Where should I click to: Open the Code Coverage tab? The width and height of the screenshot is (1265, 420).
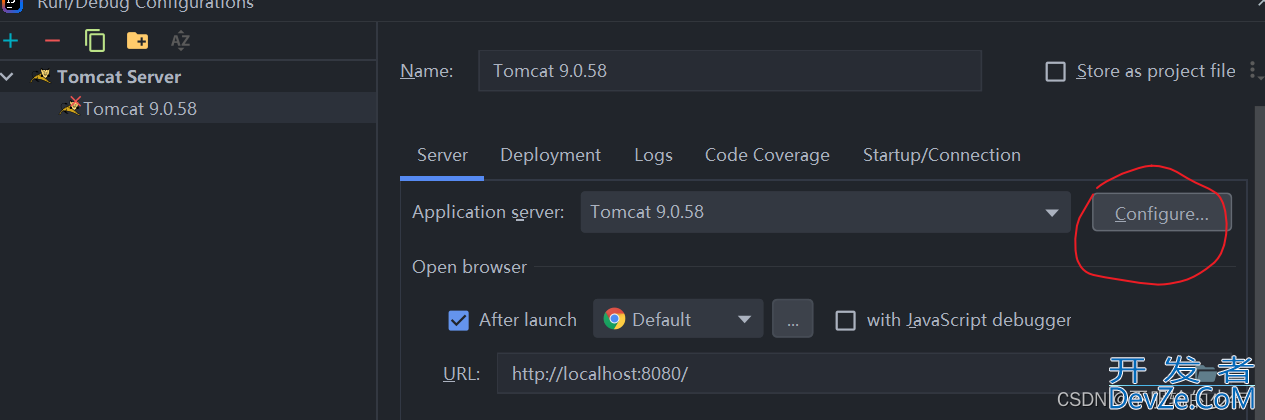tap(767, 155)
